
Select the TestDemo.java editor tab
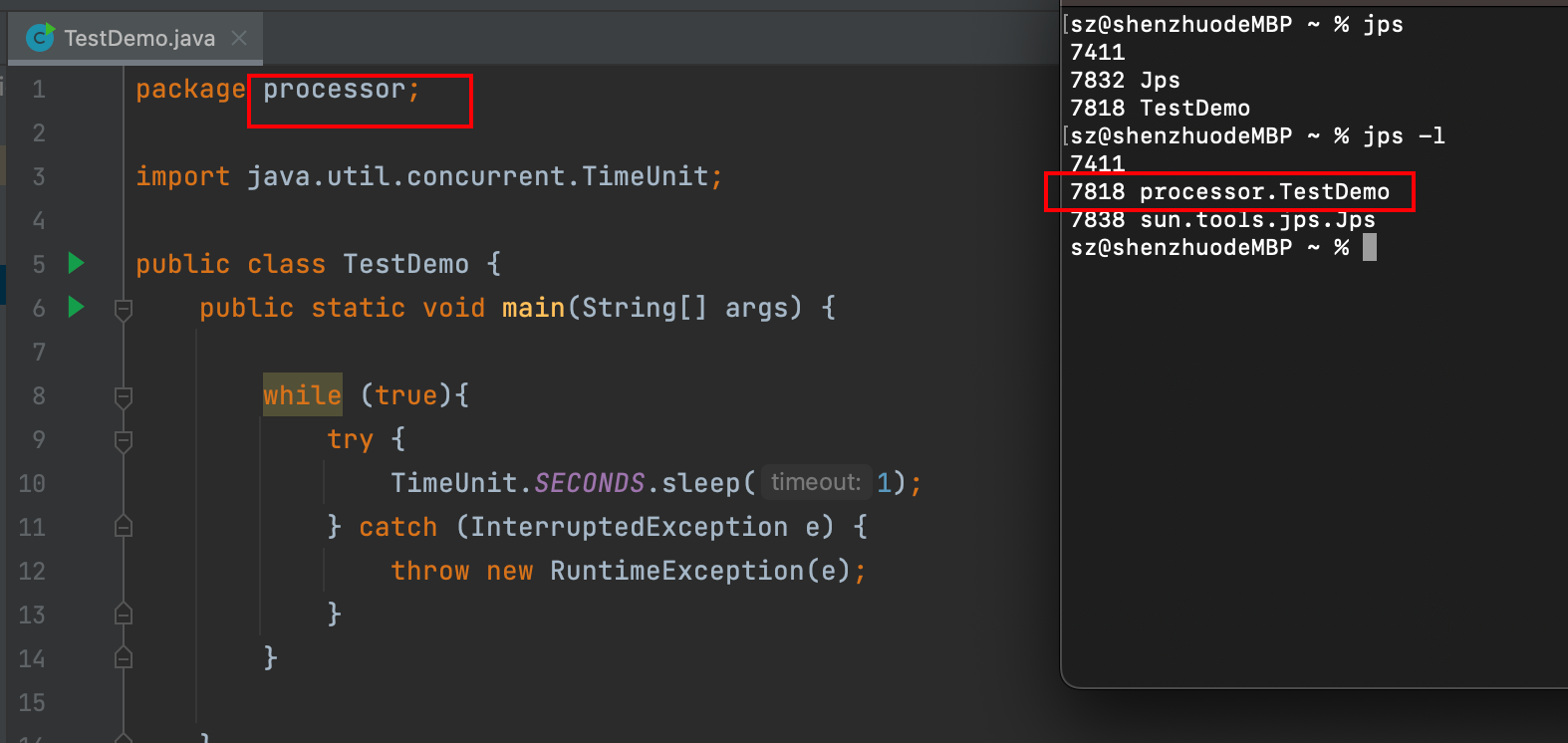(135, 38)
